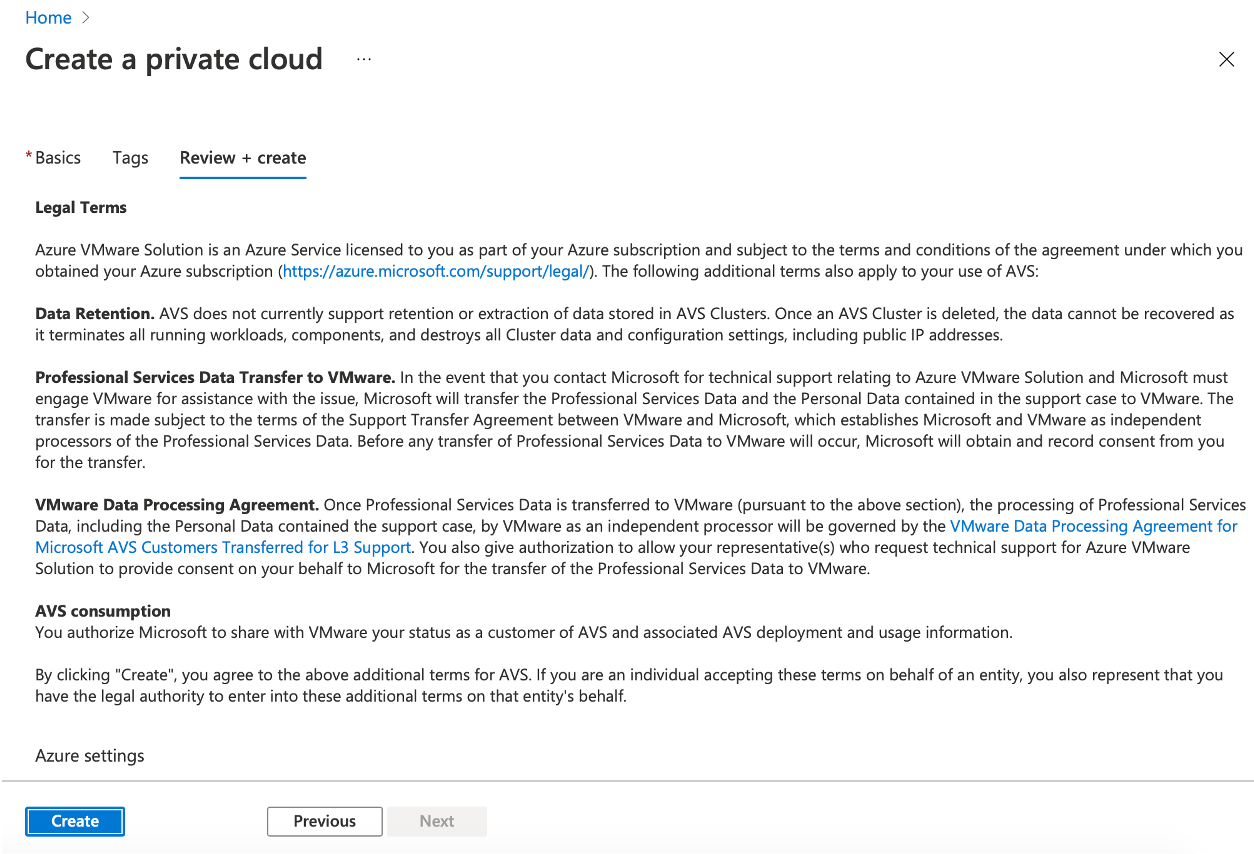Open VMware Data Processing Agreement link
Image resolution: width=1254 pixels, height=854 pixels.
(1093, 526)
